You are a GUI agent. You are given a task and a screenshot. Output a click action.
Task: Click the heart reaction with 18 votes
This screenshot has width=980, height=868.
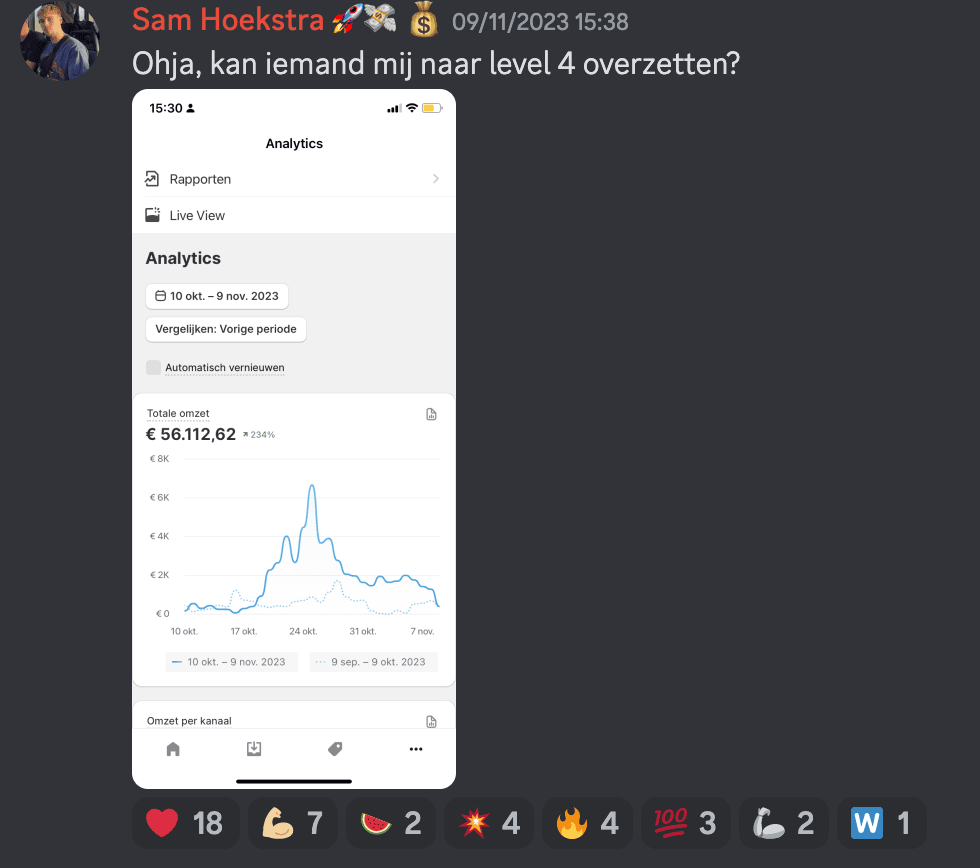point(185,823)
